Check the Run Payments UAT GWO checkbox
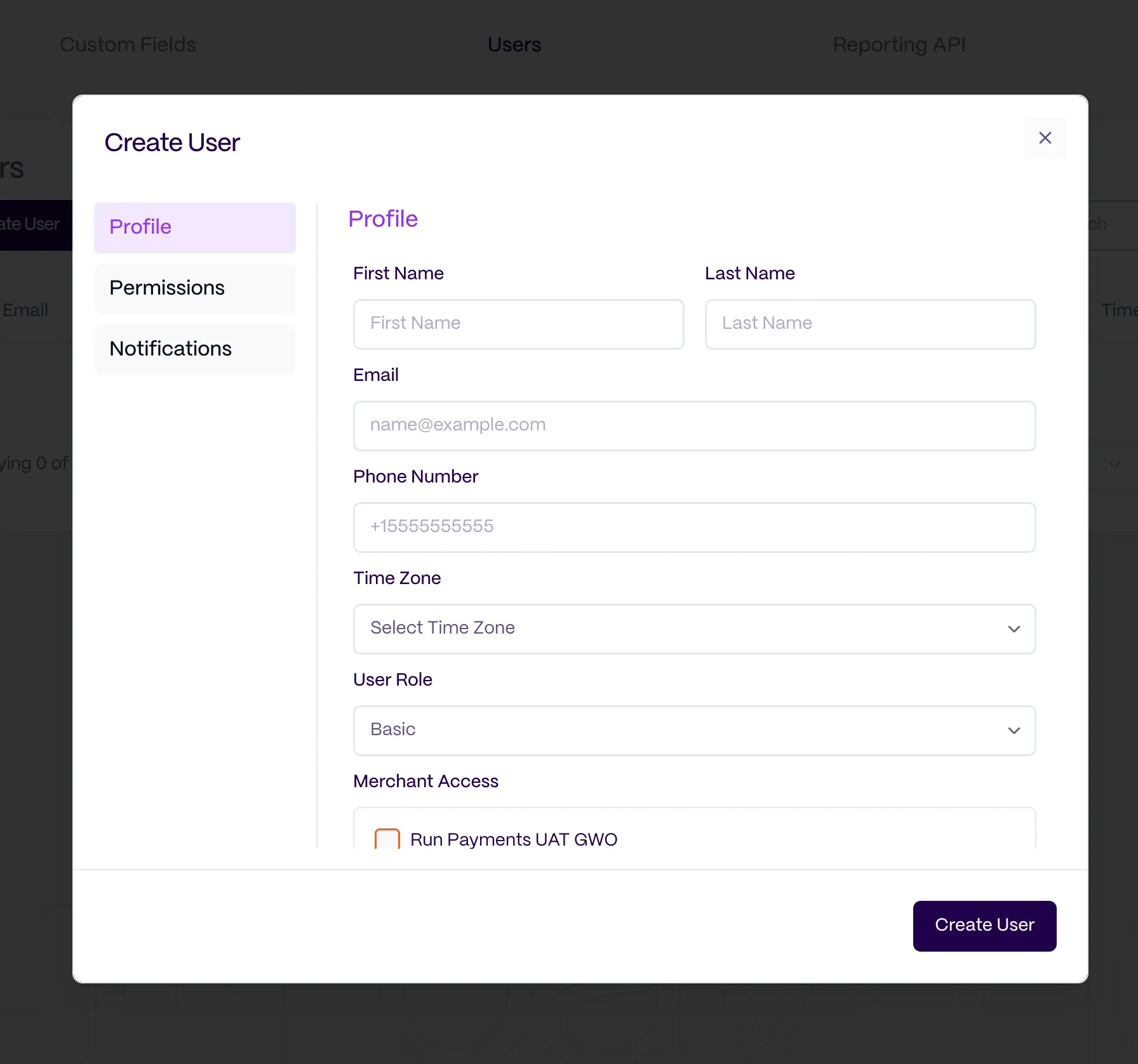This screenshot has width=1138, height=1064. 387,839
